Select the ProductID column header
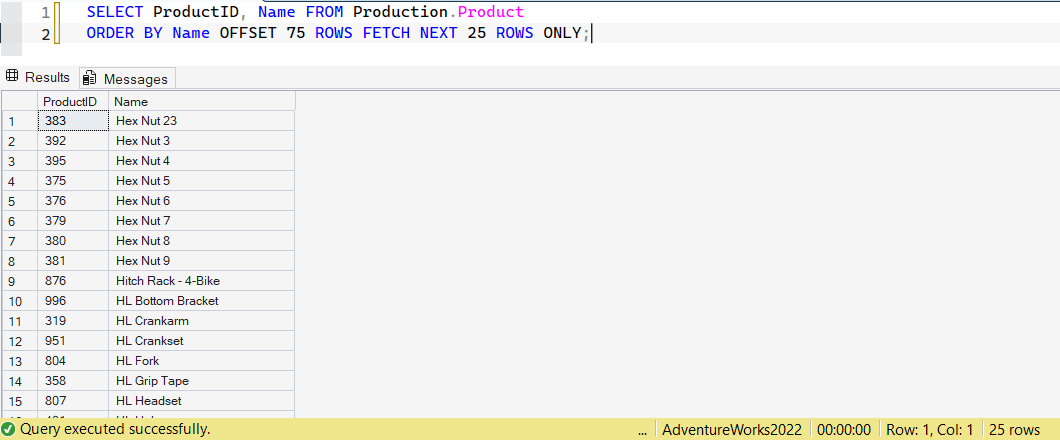The image size is (1060, 440). (73, 101)
